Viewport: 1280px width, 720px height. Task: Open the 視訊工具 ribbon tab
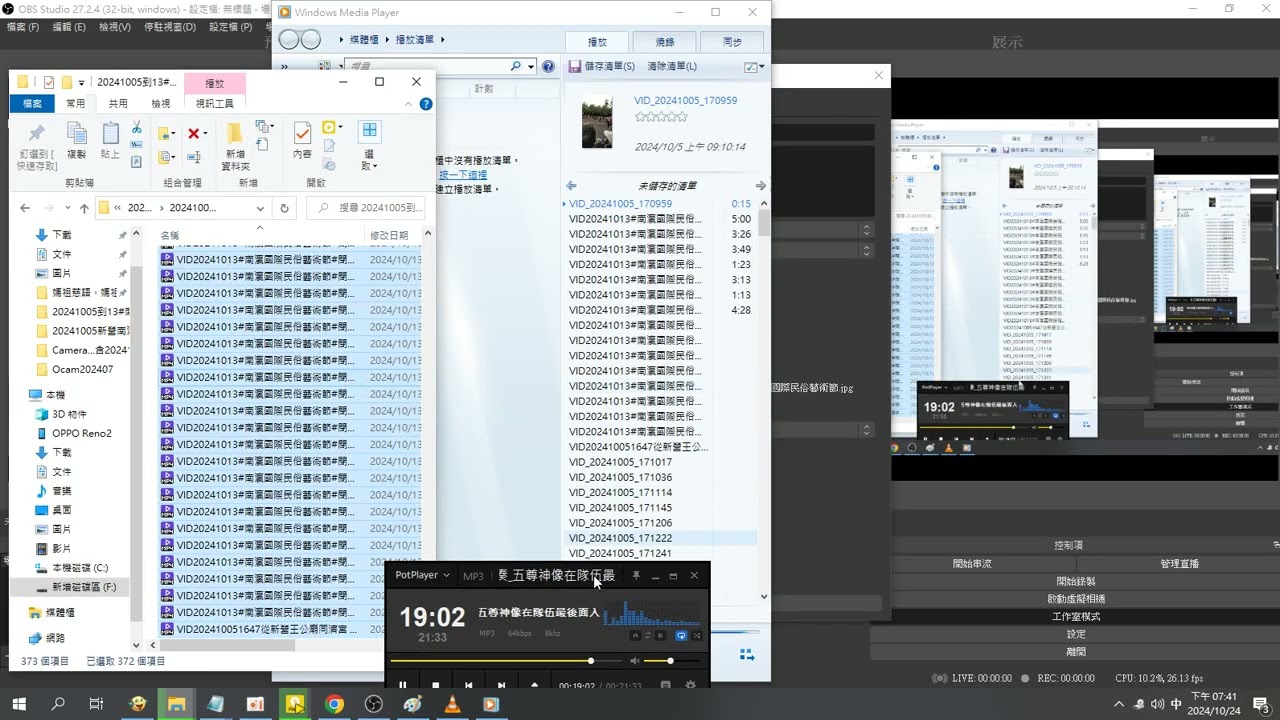[x=215, y=103]
